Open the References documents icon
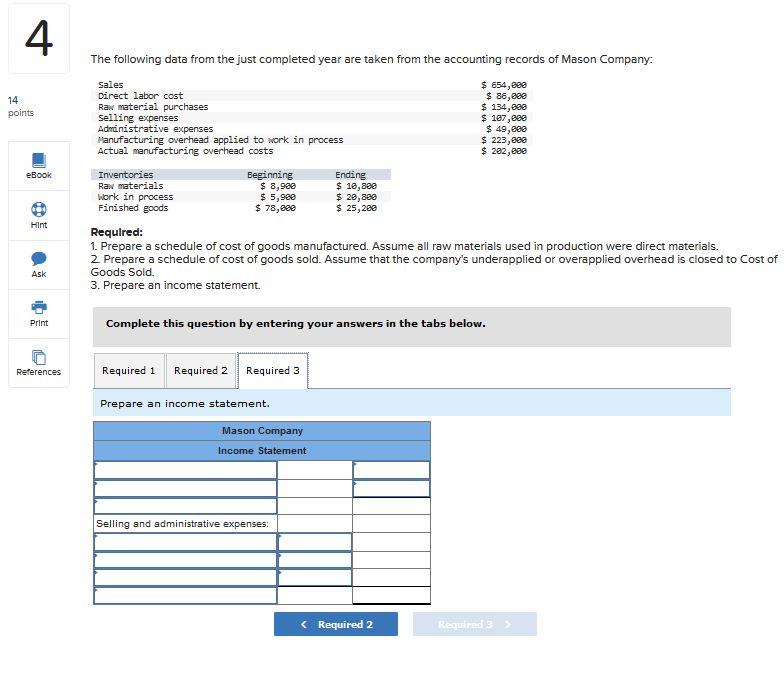 [38, 357]
